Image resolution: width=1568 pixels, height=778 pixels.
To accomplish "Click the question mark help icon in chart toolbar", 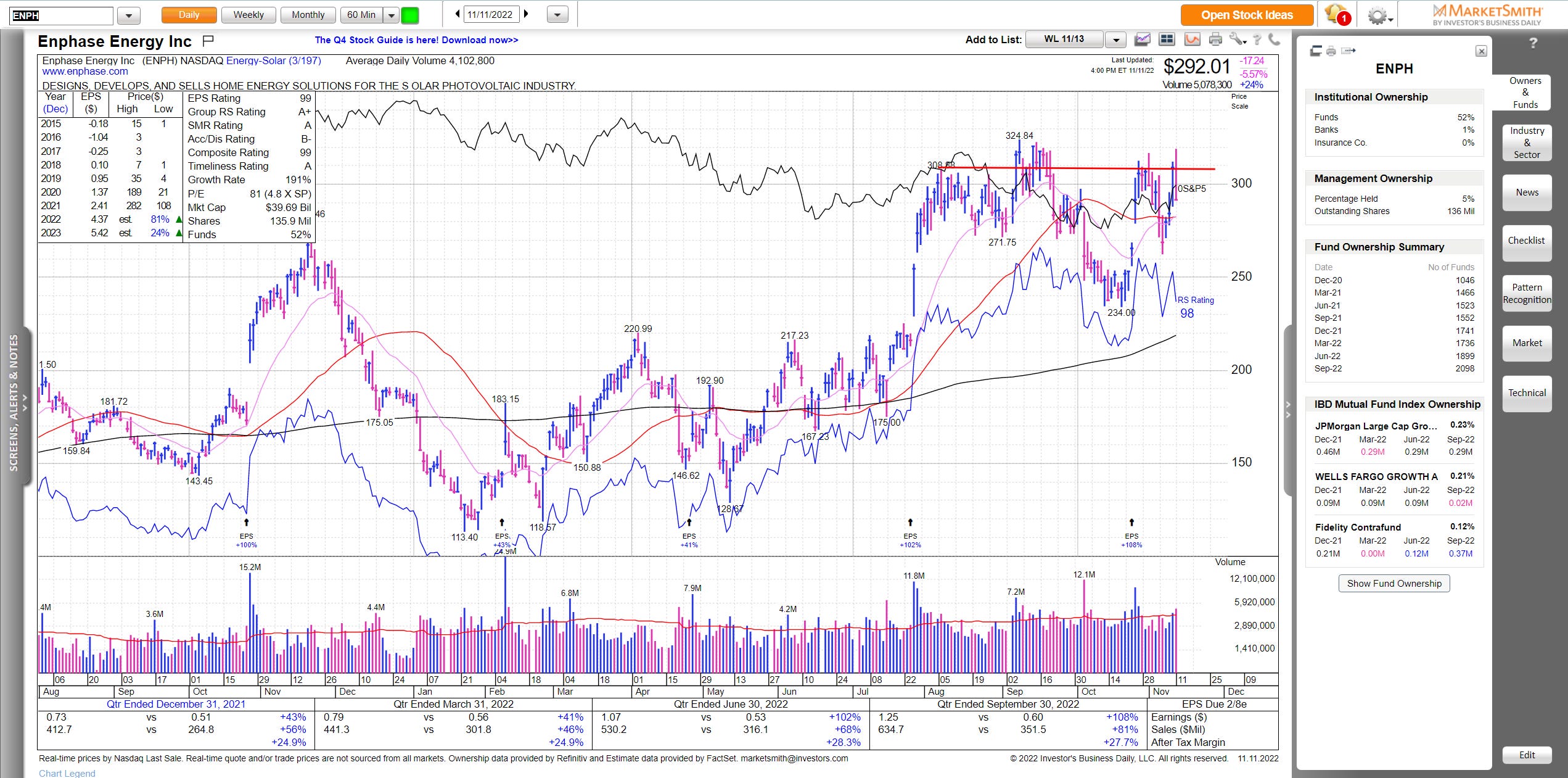I will [x=1257, y=40].
